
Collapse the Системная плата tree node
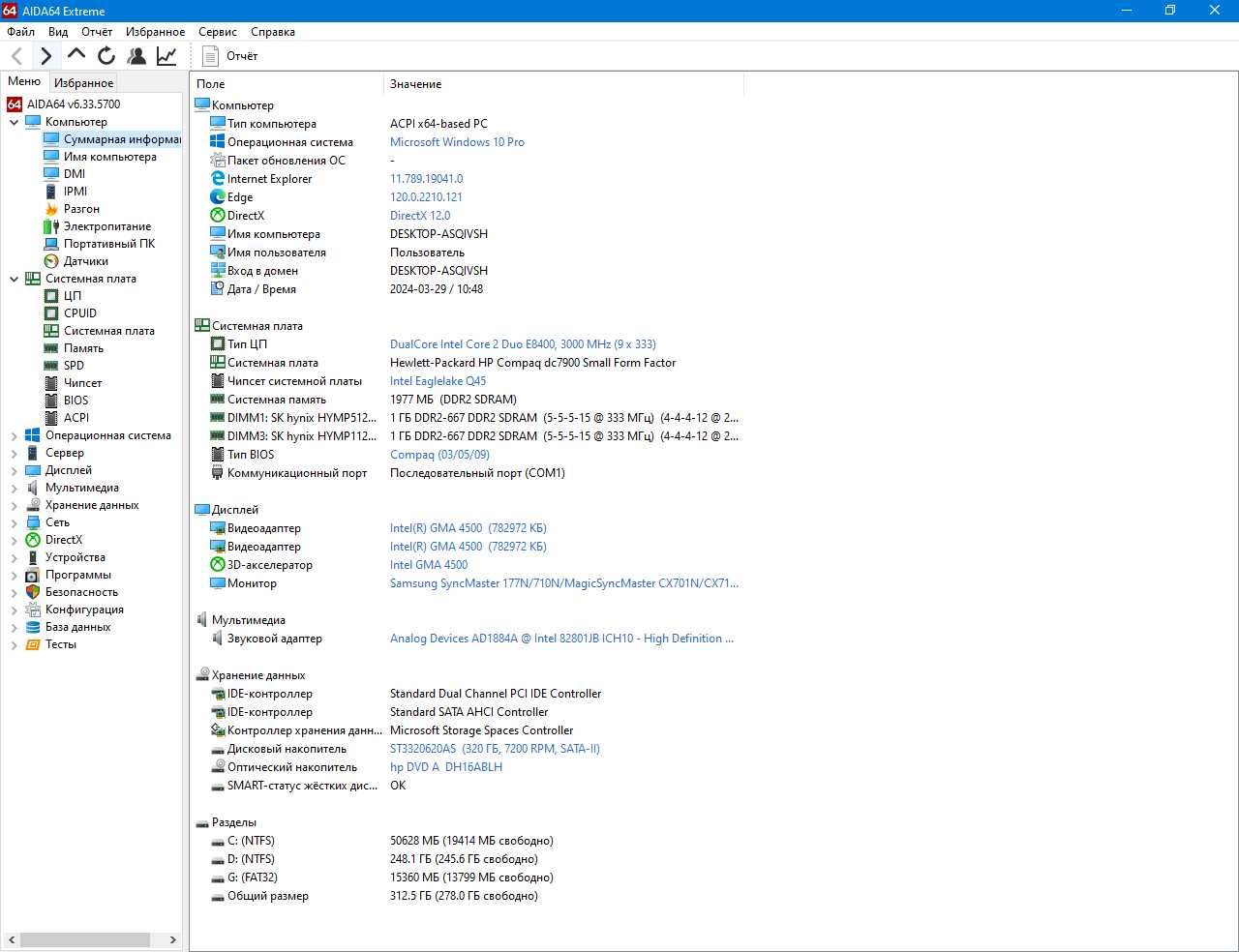click(x=15, y=279)
